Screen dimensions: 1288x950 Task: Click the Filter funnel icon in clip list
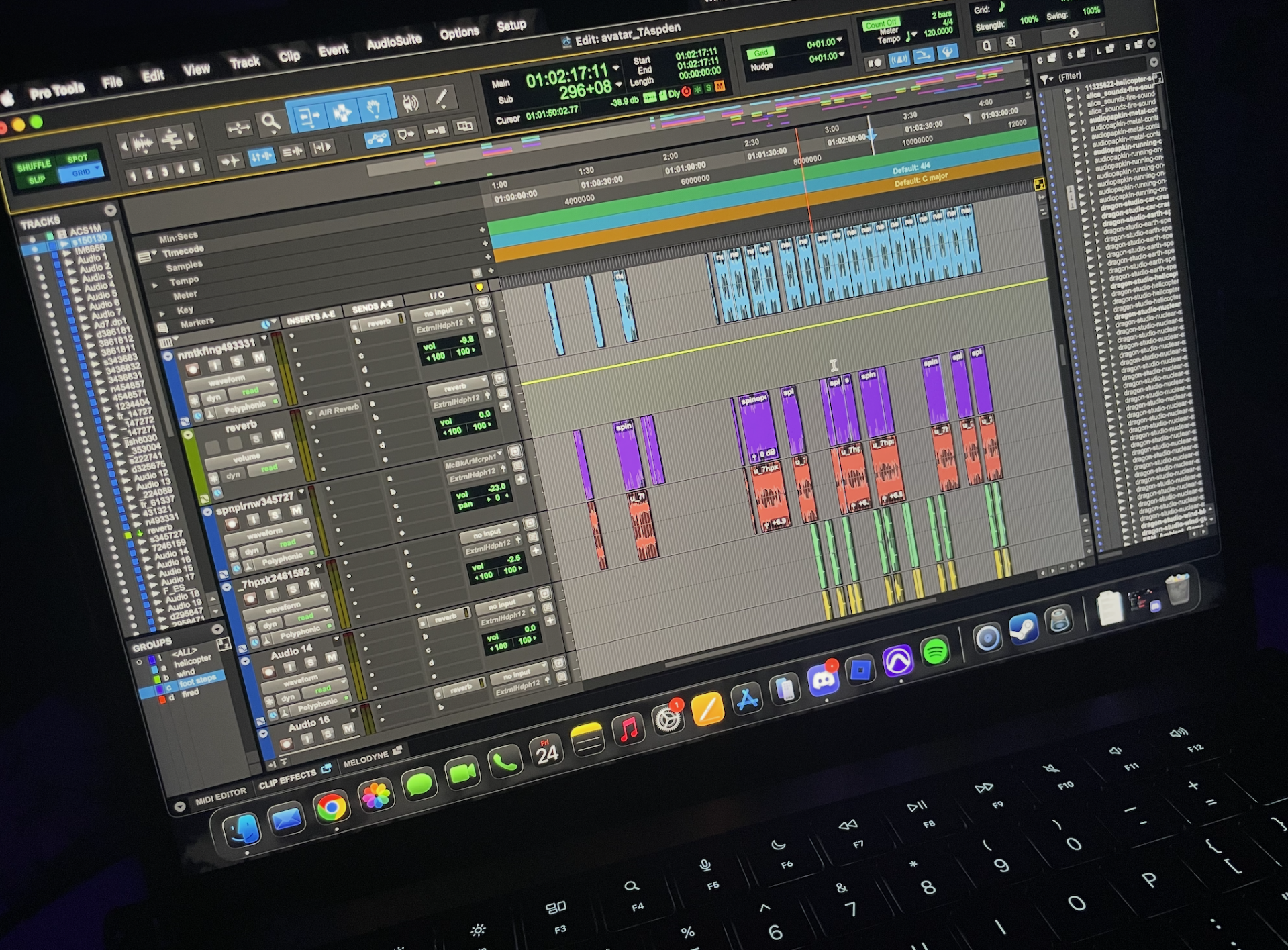tap(1045, 79)
